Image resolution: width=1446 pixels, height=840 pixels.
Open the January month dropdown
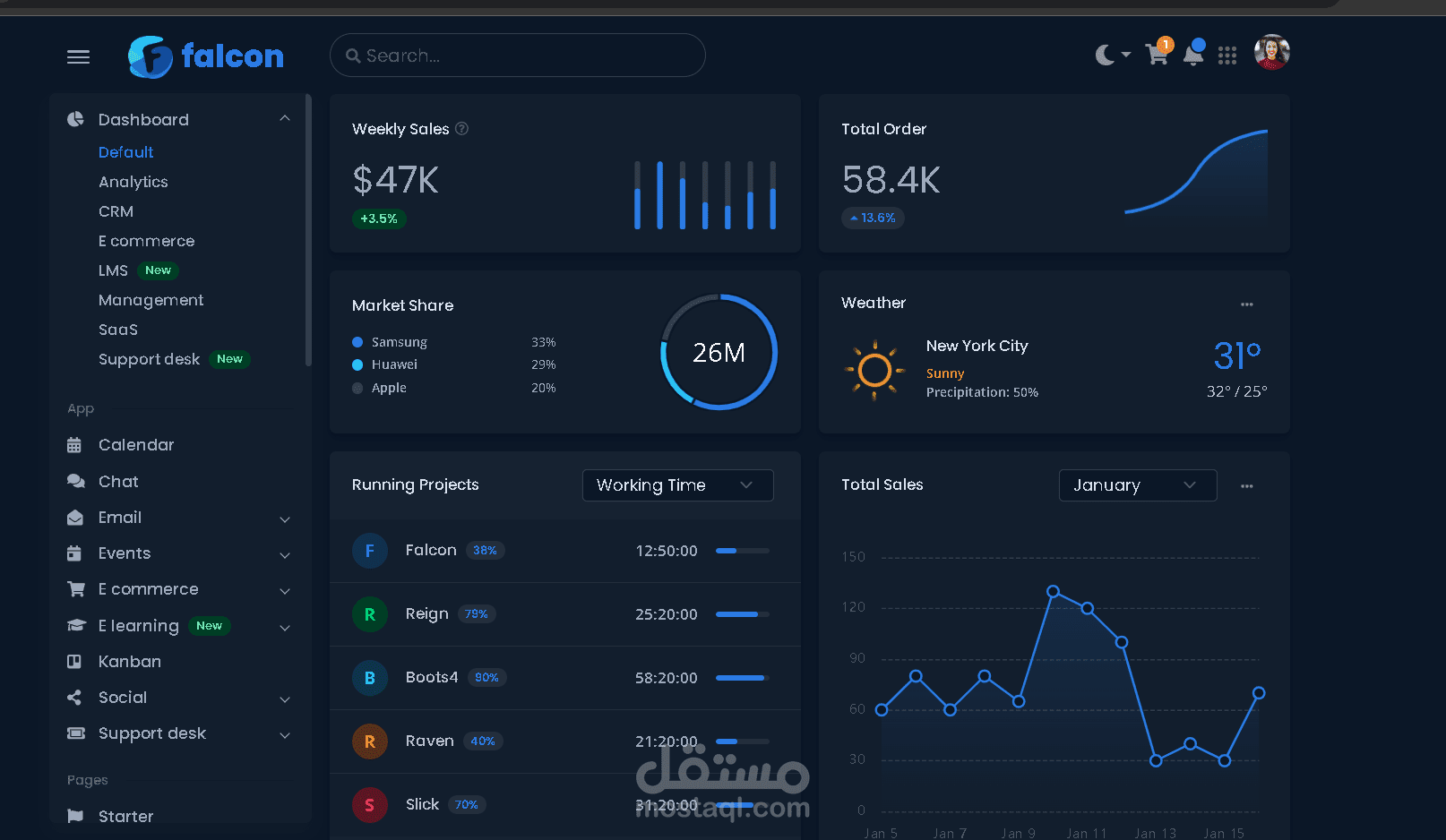click(1138, 484)
